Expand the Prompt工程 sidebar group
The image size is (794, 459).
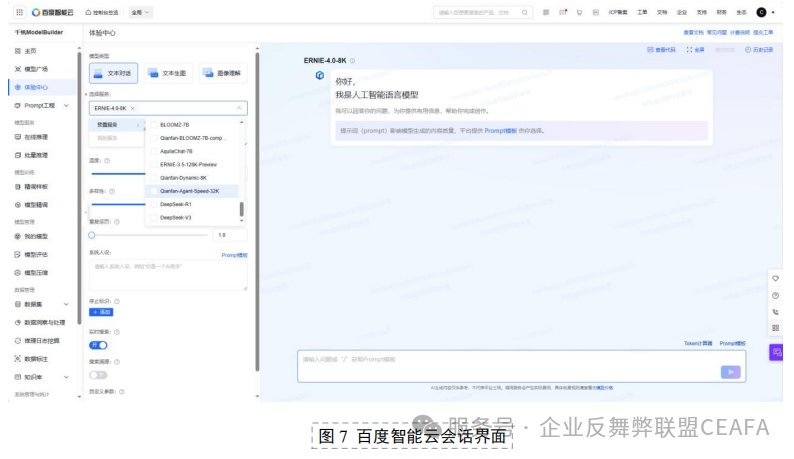pos(66,105)
